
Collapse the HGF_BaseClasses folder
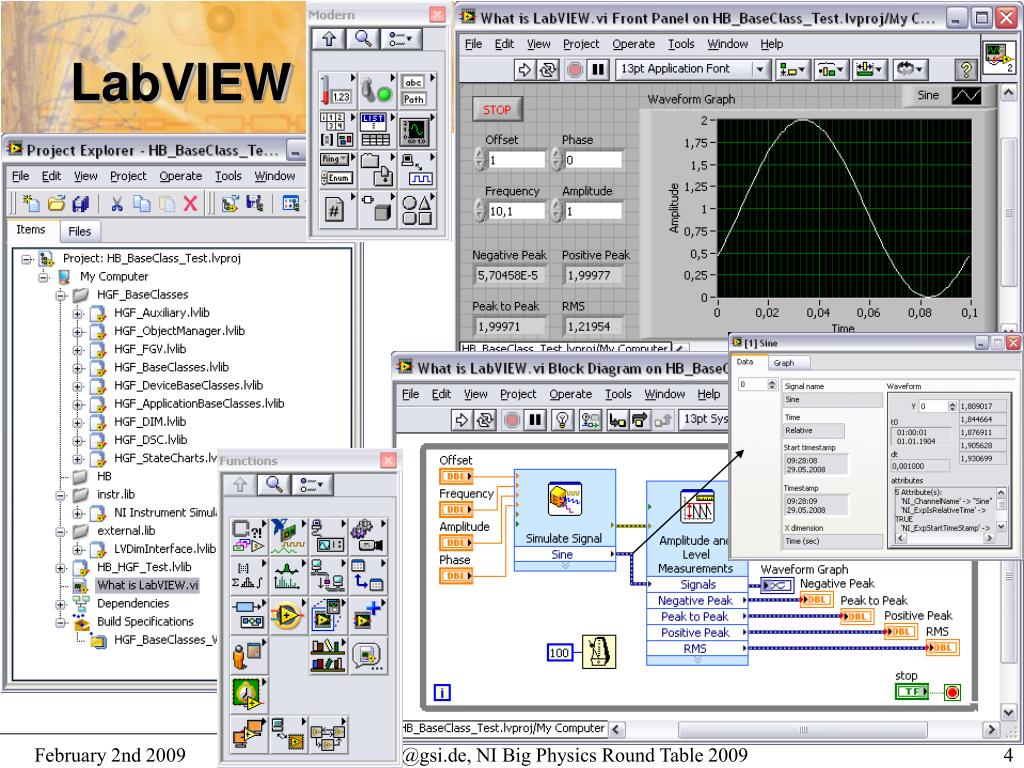61,295
